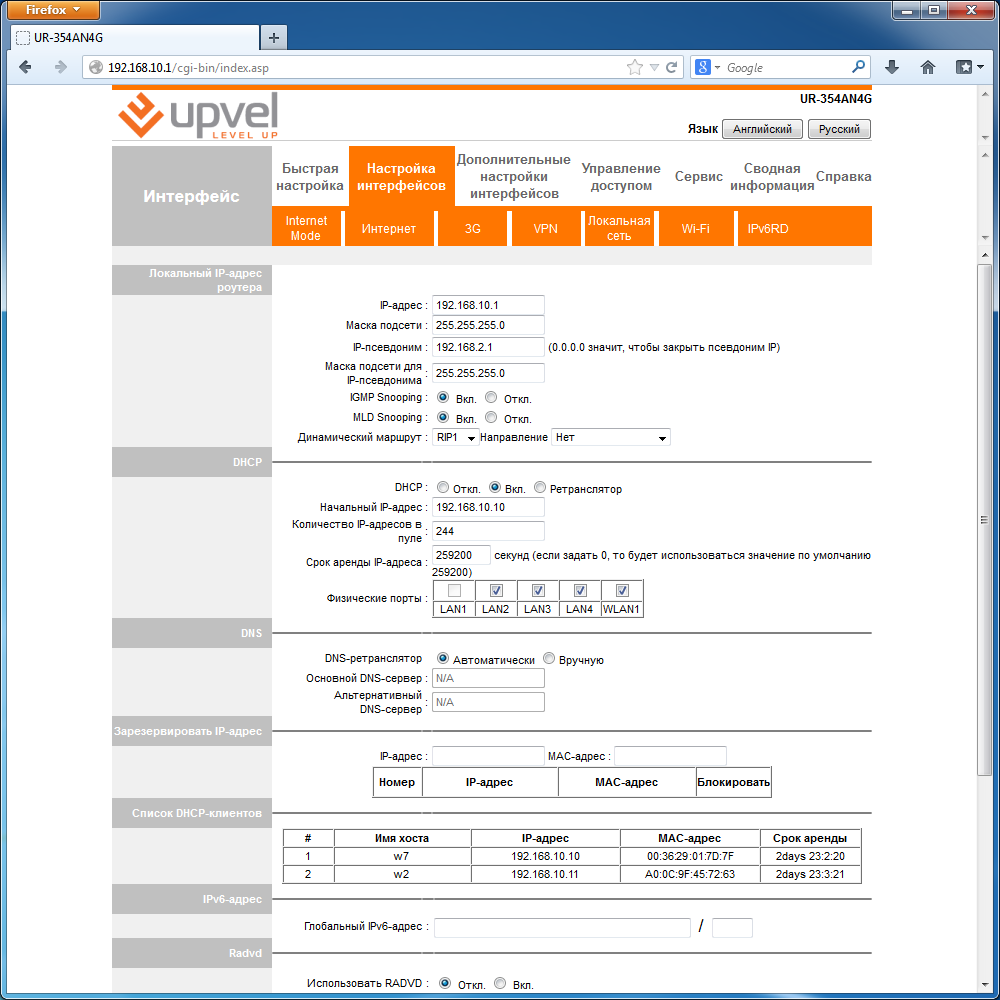
Task: Open the Справка tab
Action: click(x=843, y=177)
